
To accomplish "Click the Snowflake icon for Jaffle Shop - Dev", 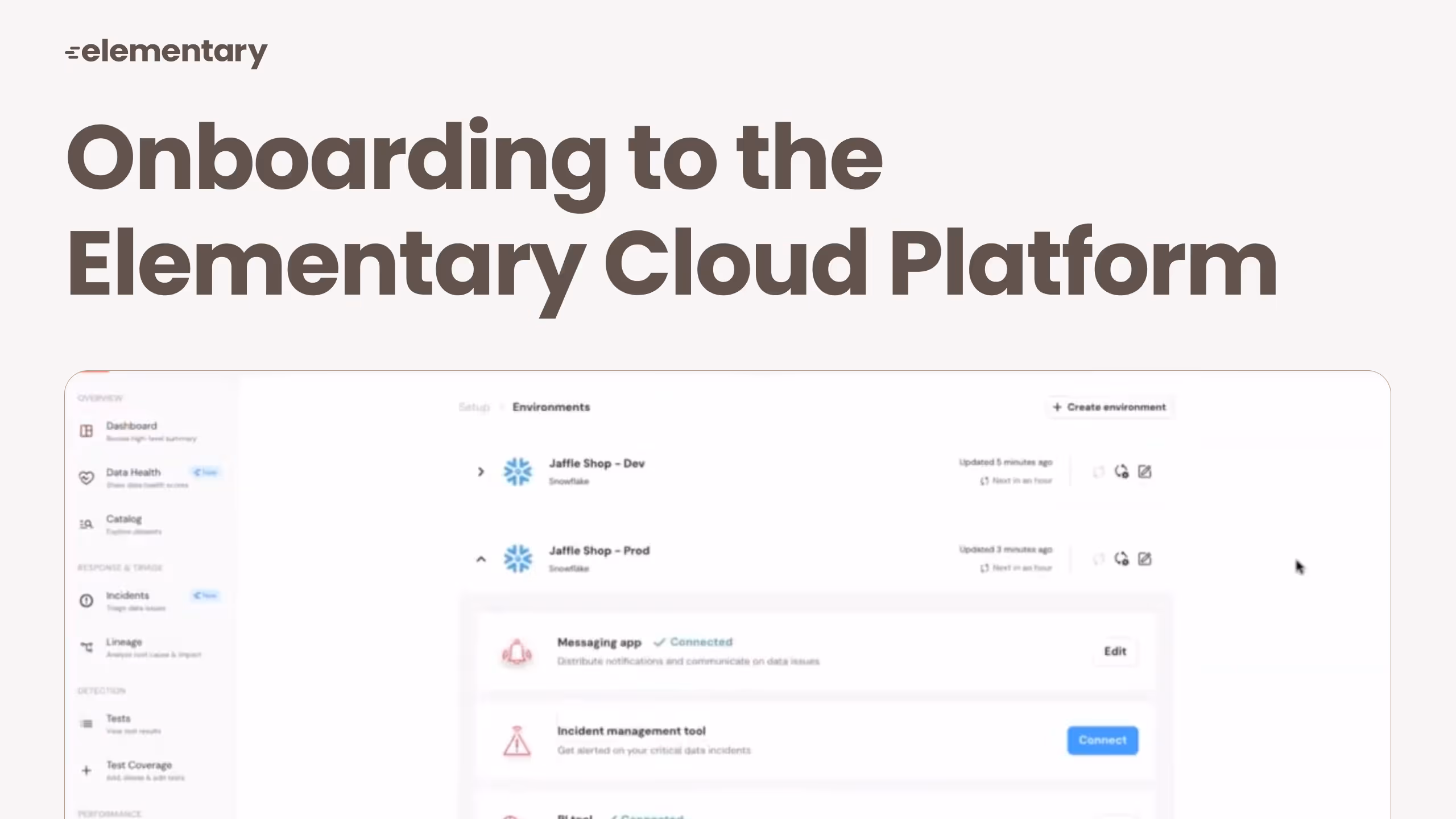I will (x=518, y=471).
